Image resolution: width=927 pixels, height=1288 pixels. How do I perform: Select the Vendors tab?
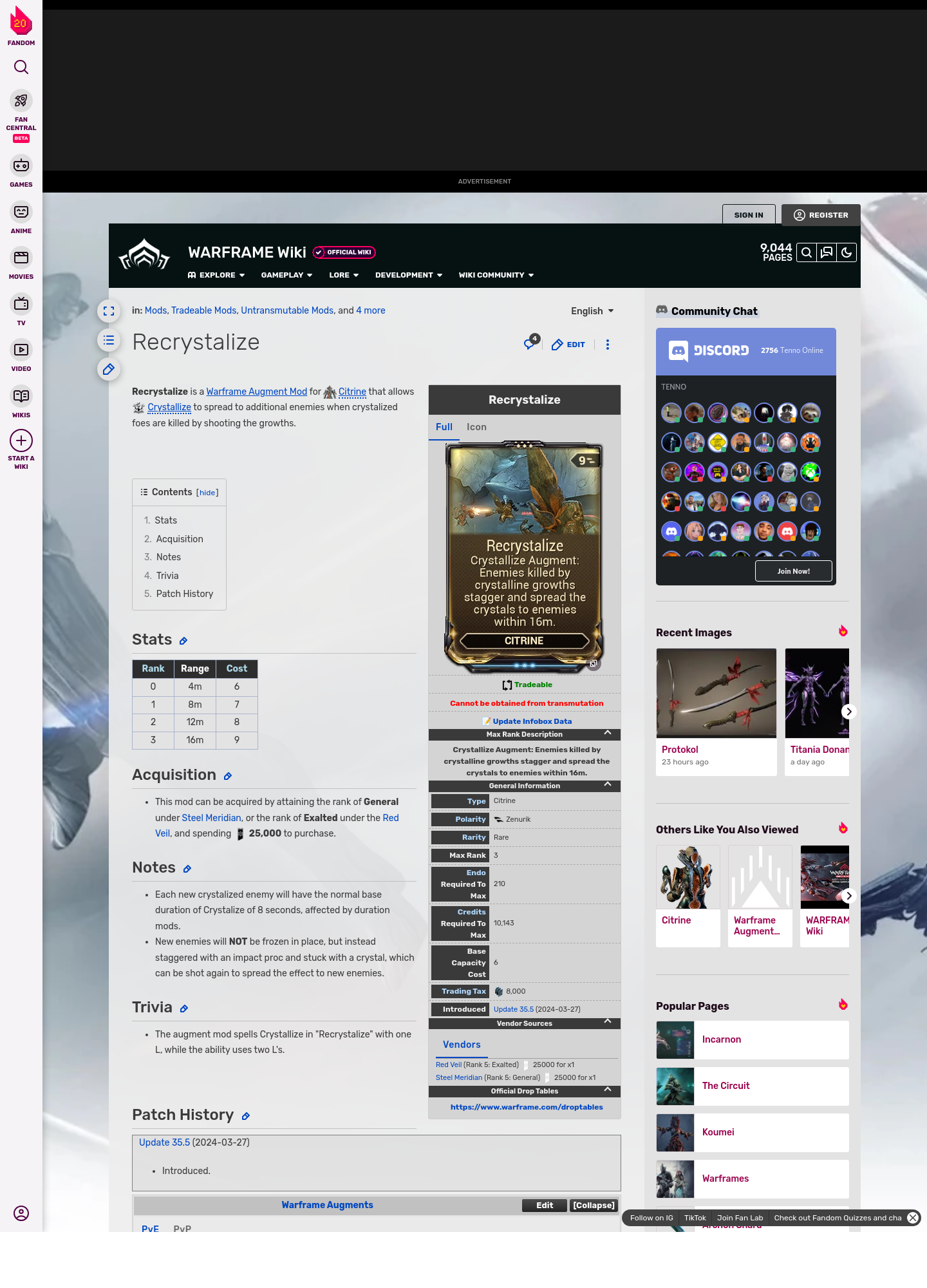[462, 1045]
